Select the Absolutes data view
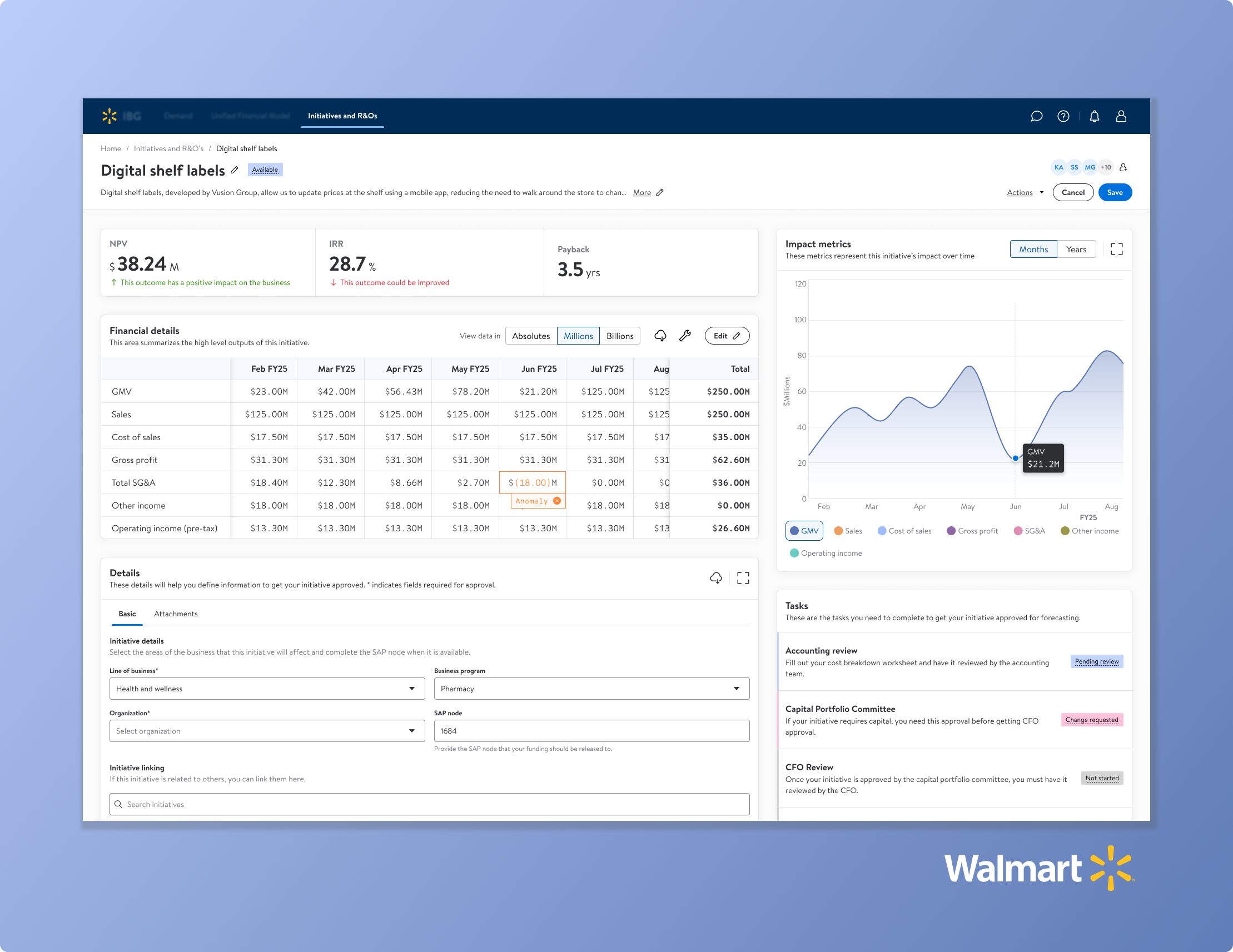 point(531,336)
